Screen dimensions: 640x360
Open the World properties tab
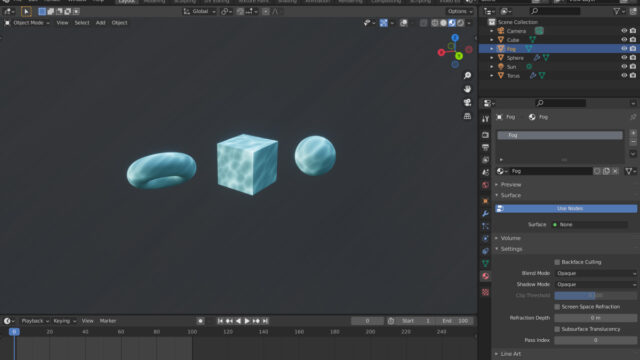[485, 185]
